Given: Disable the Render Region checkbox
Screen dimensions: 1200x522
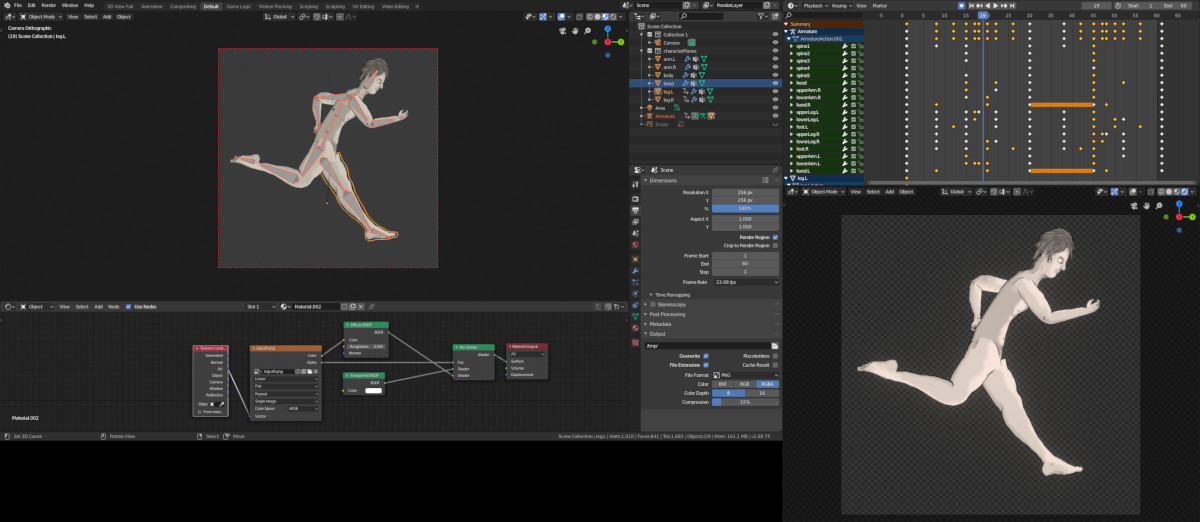Looking at the screenshot, I should [775, 237].
